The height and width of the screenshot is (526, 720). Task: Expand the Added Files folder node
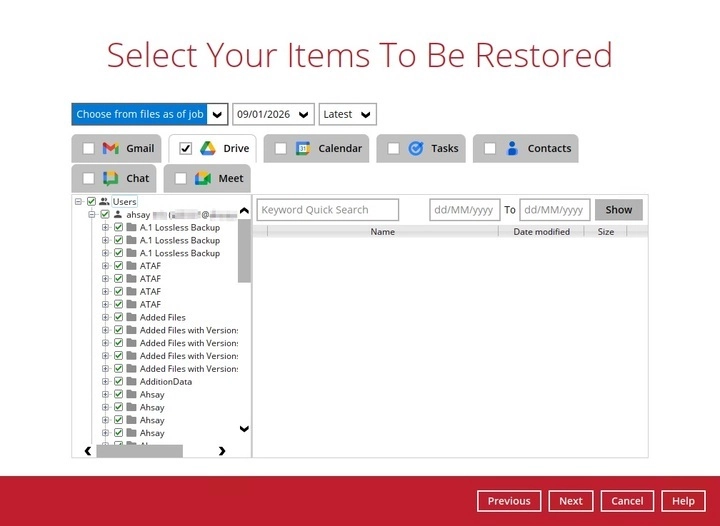click(x=106, y=318)
